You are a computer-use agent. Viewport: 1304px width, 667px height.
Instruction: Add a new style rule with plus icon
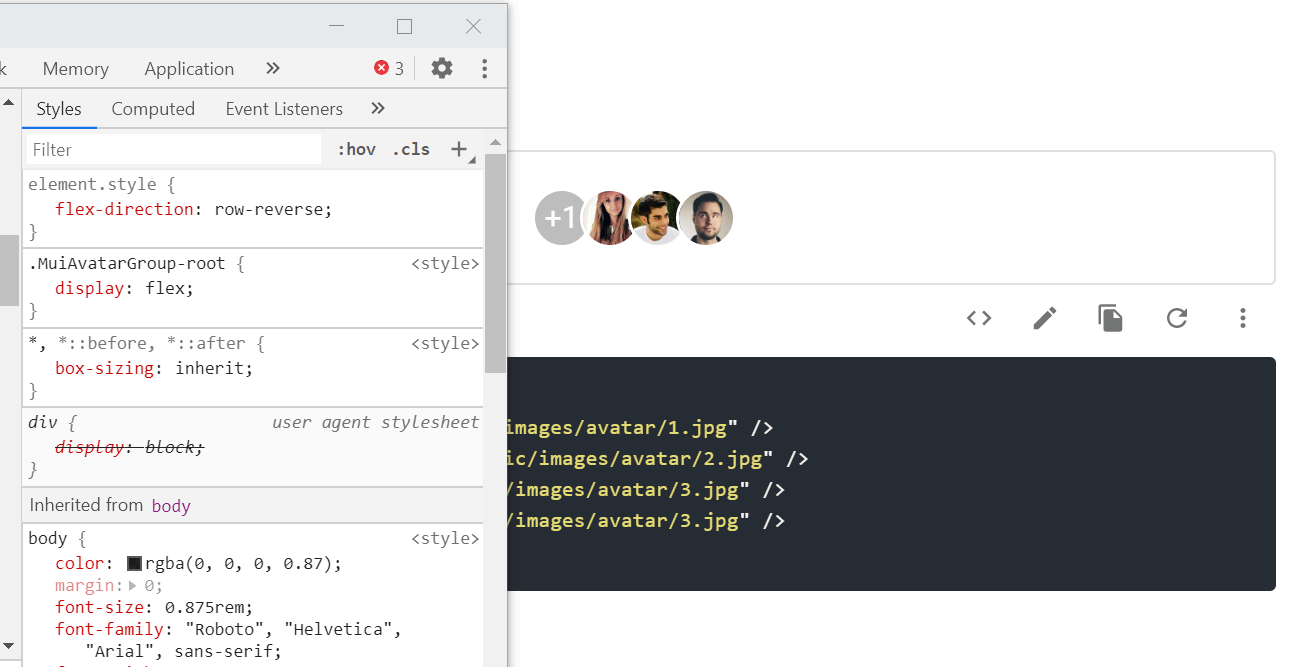point(459,148)
